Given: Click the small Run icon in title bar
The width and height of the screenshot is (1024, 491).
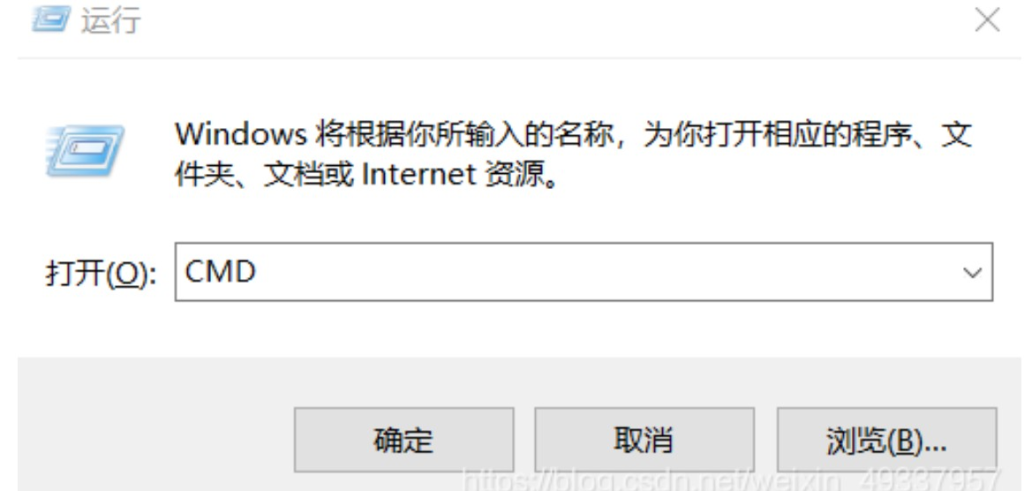Looking at the screenshot, I should click(50, 20).
